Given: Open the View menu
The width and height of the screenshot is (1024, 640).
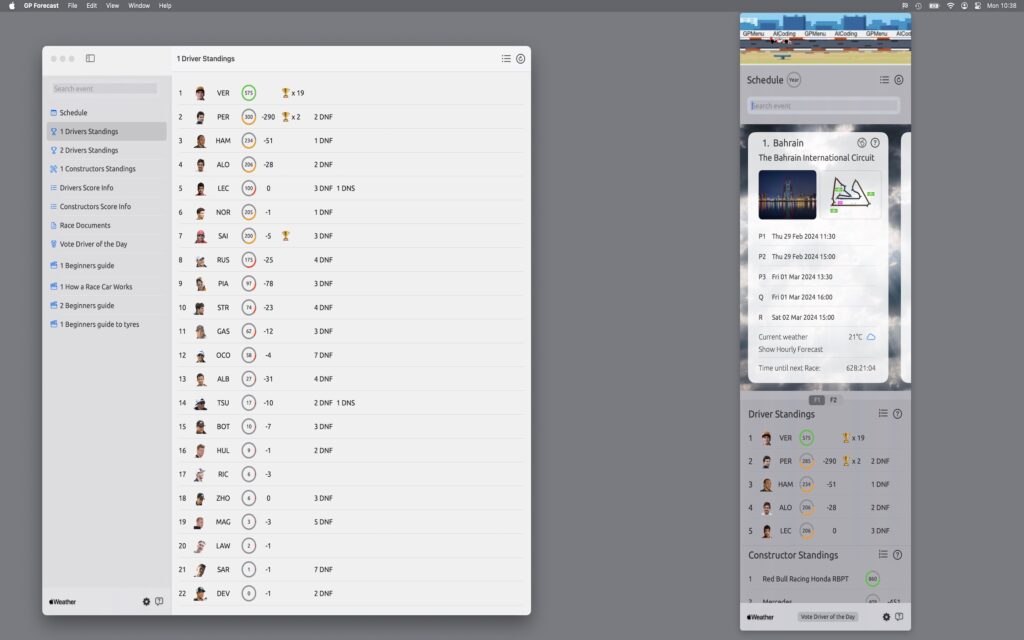Looking at the screenshot, I should coord(112,5).
